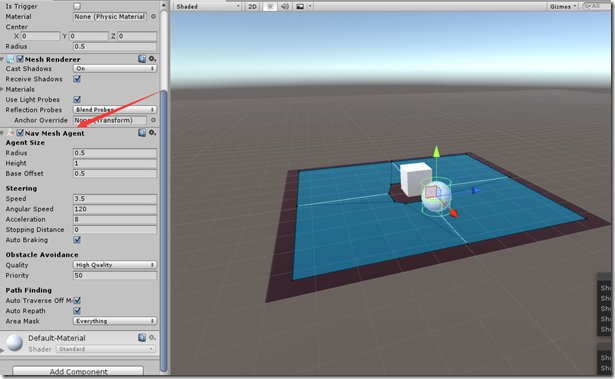Click the blue Z-axis gizmo arrow
The height and width of the screenshot is (379, 615).
476,191
